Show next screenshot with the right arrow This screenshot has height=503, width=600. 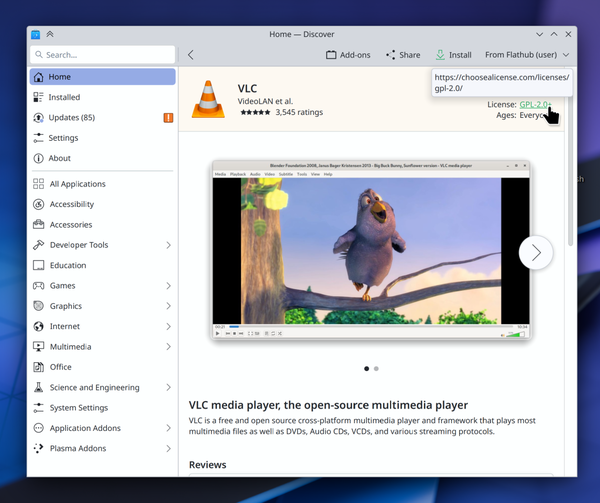(536, 253)
